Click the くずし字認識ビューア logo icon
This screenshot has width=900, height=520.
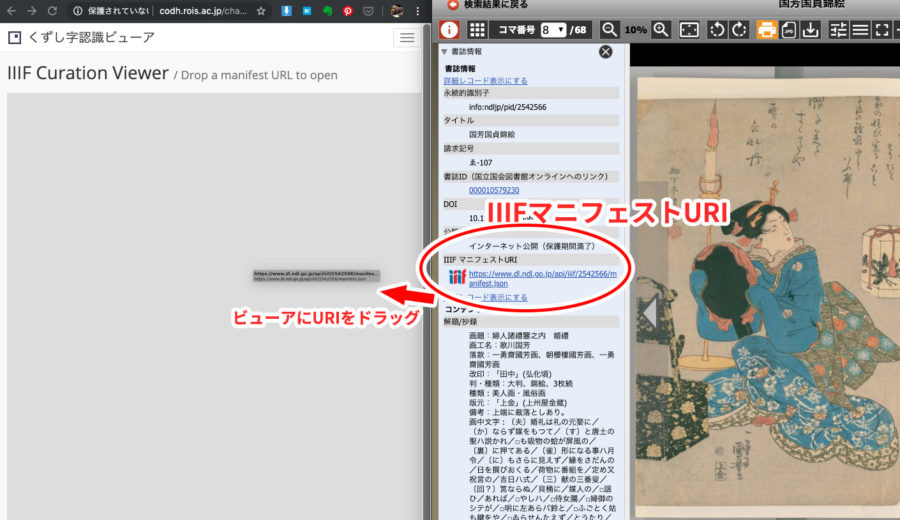(x=14, y=37)
